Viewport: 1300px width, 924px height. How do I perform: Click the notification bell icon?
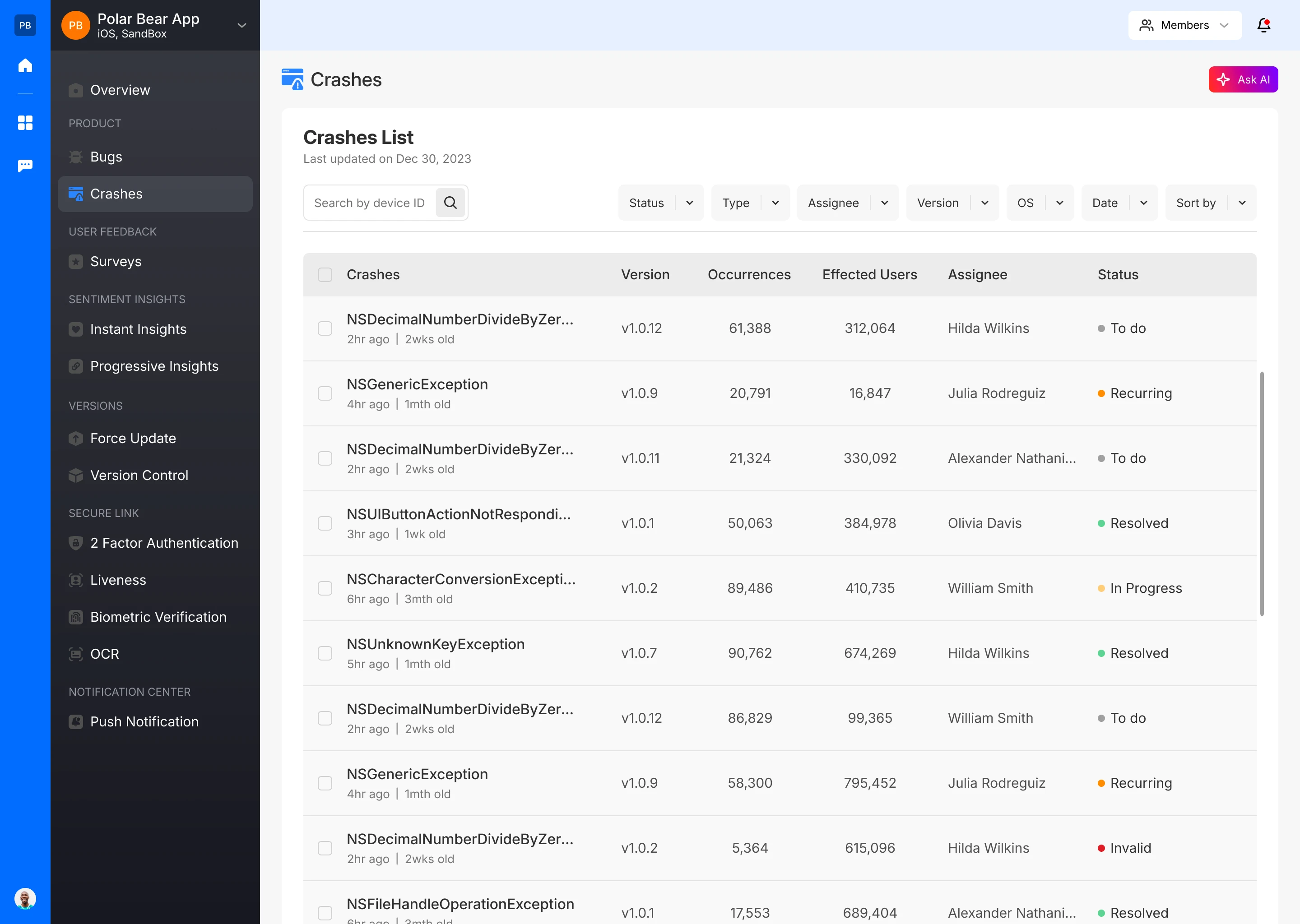click(x=1263, y=25)
